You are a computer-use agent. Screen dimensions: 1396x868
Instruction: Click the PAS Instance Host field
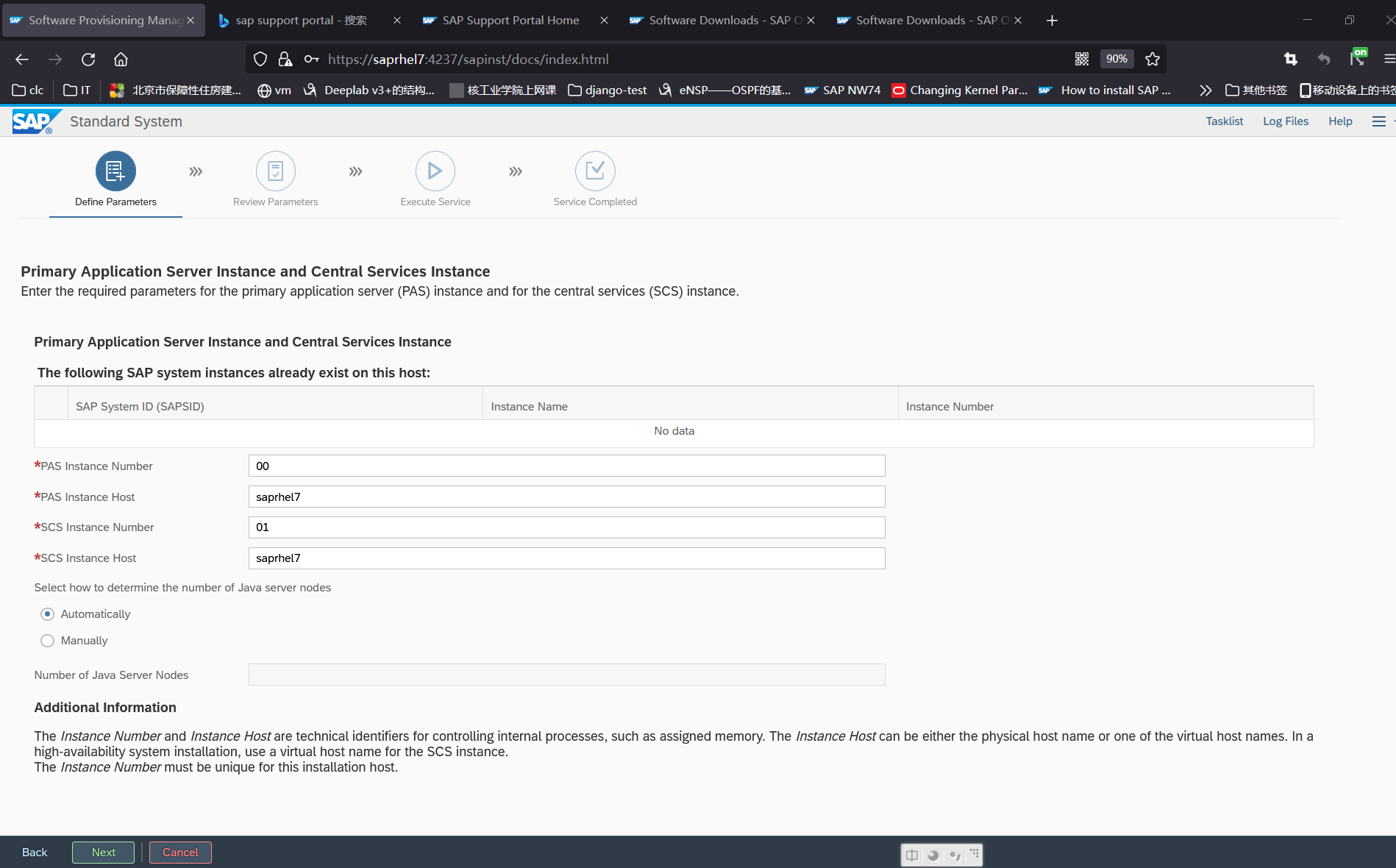(566, 497)
